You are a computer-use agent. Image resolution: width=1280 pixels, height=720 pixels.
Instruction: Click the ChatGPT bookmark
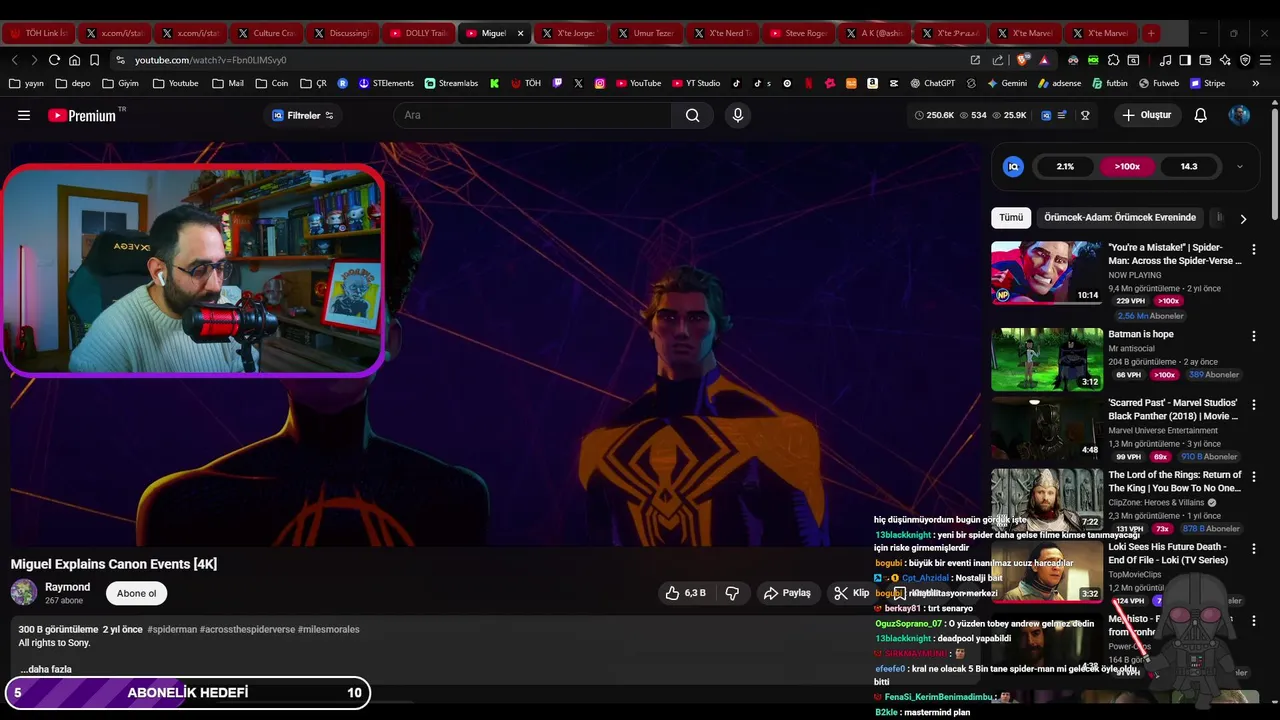932,83
